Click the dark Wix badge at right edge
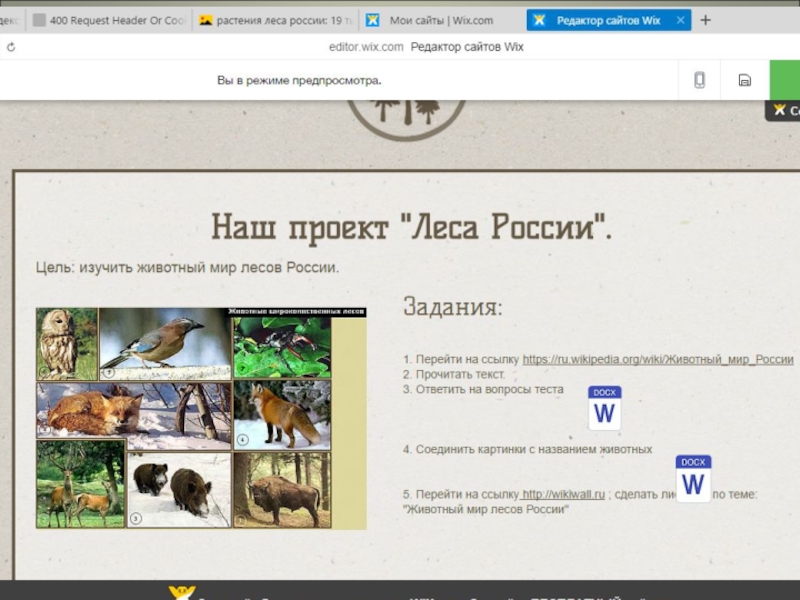800x600 pixels. 783,111
